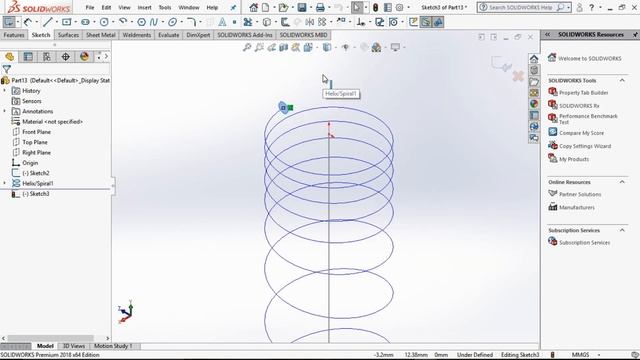Select the Ellipse sketch tool
Viewport: 640px width, 360px height.
[172, 22]
